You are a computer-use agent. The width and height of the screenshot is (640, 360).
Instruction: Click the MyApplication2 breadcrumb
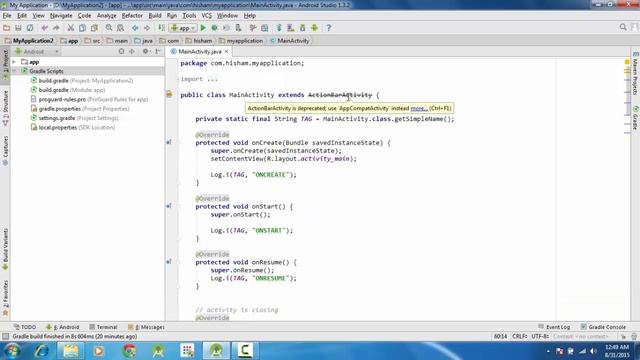29,41
